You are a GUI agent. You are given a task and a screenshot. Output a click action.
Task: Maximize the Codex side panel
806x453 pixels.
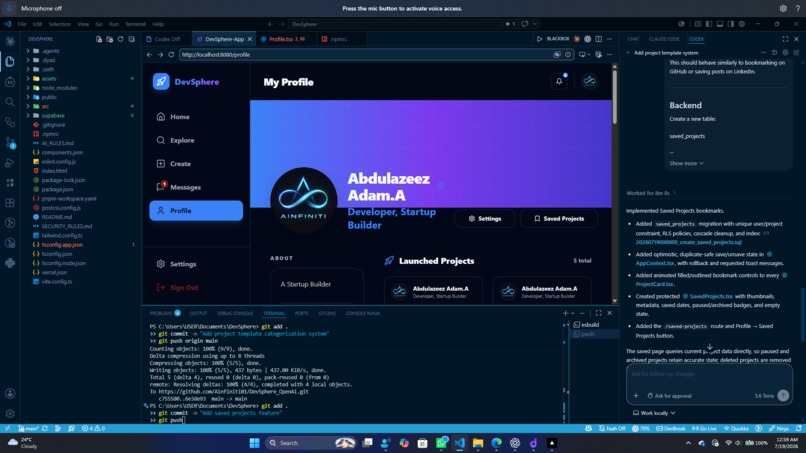(x=785, y=39)
